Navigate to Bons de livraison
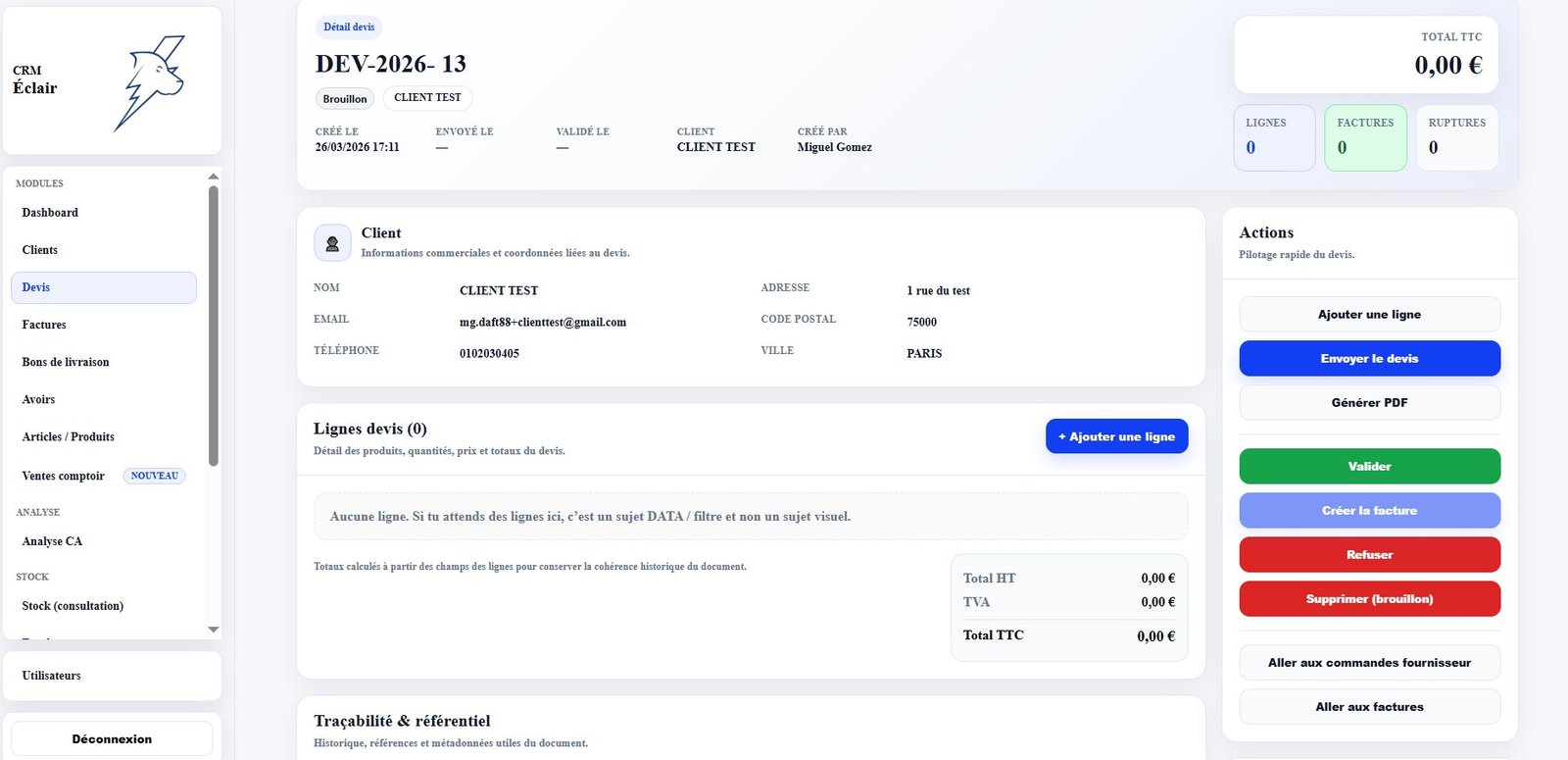1568x760 pixels. tap(66, 362)
